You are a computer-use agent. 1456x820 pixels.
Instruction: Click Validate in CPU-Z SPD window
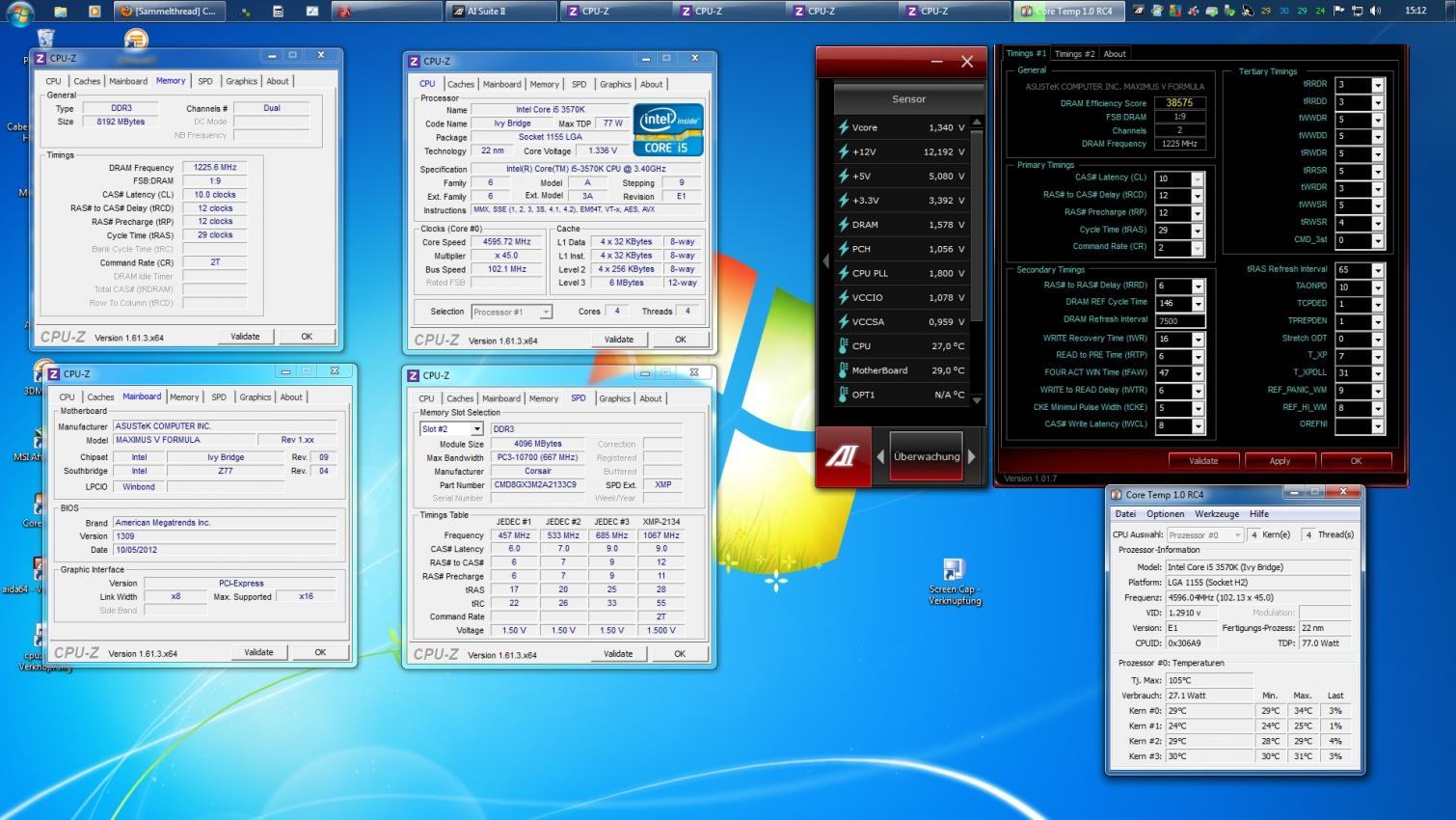618,653
